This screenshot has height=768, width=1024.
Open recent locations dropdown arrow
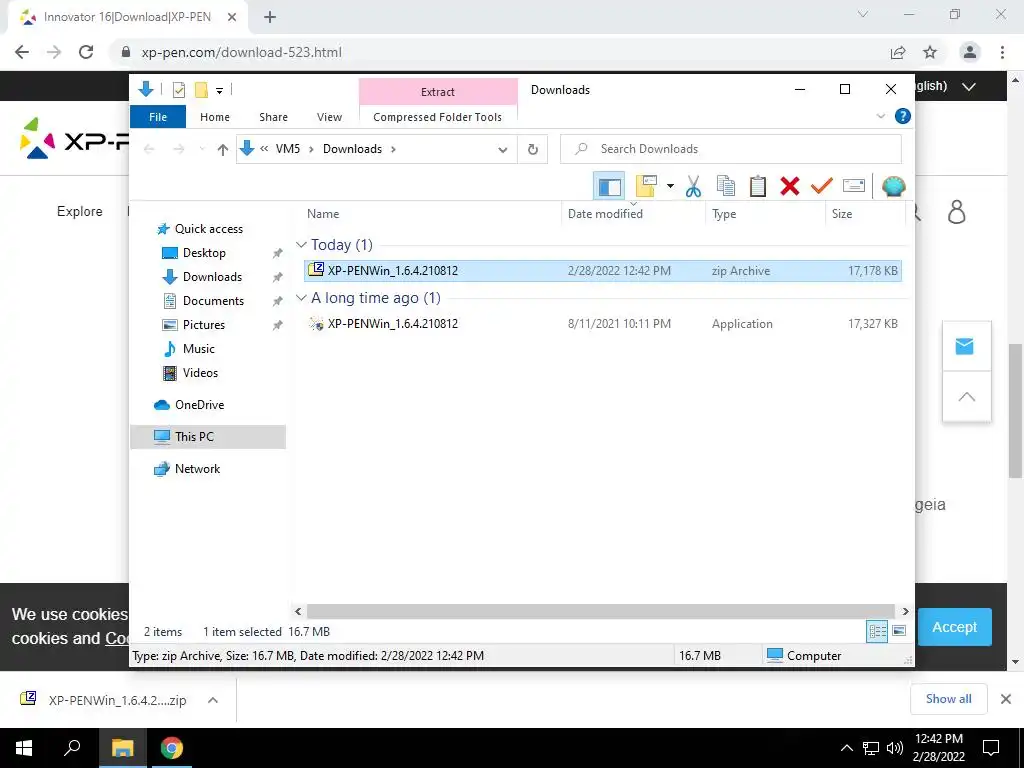pos(202,150)
